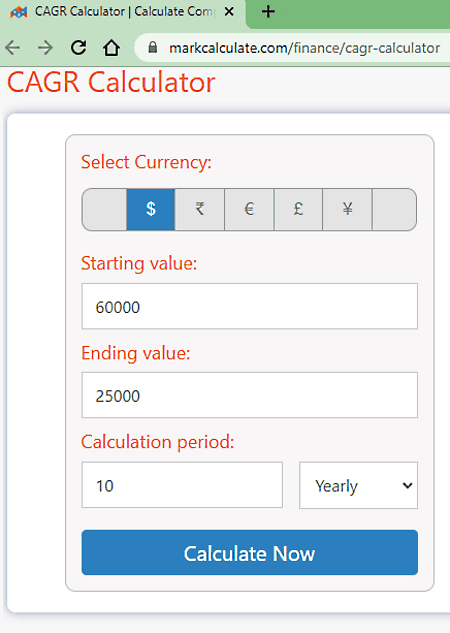Screen dimensions: 450x633
Task: Click the padlock site security icon
Action: point(153,48)
